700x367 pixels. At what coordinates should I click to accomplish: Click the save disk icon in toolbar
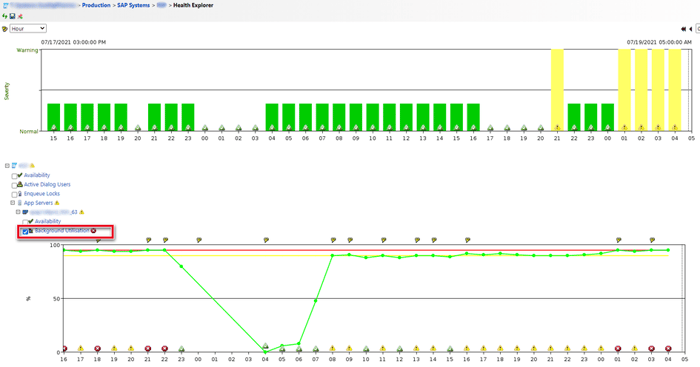(x=12, y=16)
